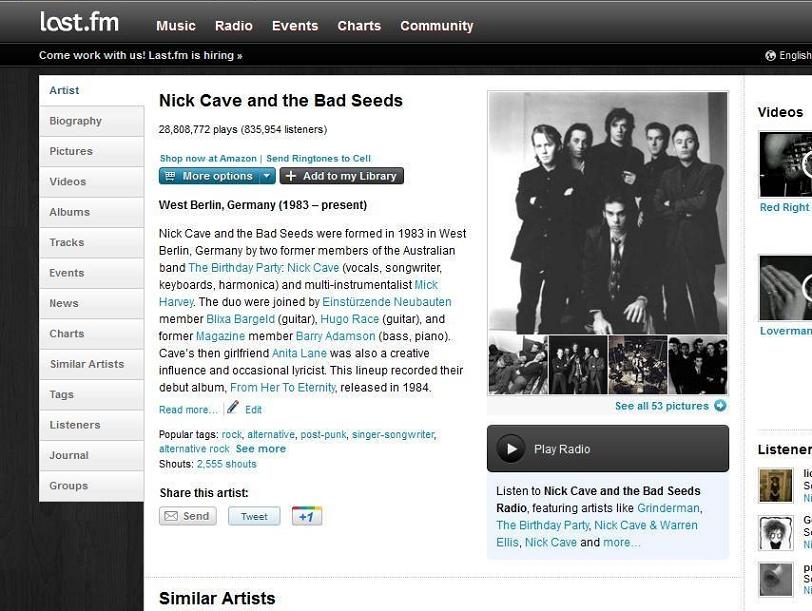Open the Journal sidebar tab
This screenshot has width=812, height=611.
[92, 456]
